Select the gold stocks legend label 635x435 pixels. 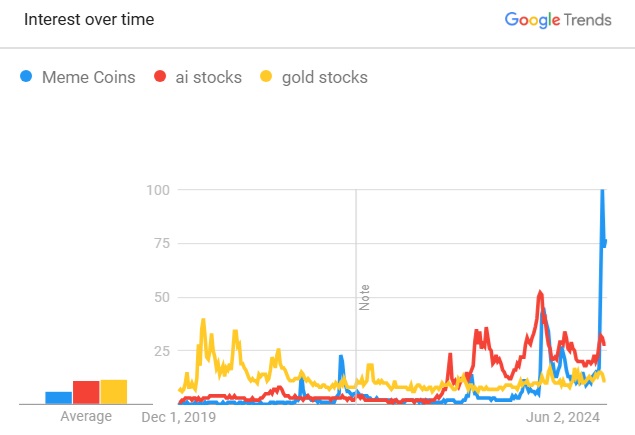(x=325, y=77)
